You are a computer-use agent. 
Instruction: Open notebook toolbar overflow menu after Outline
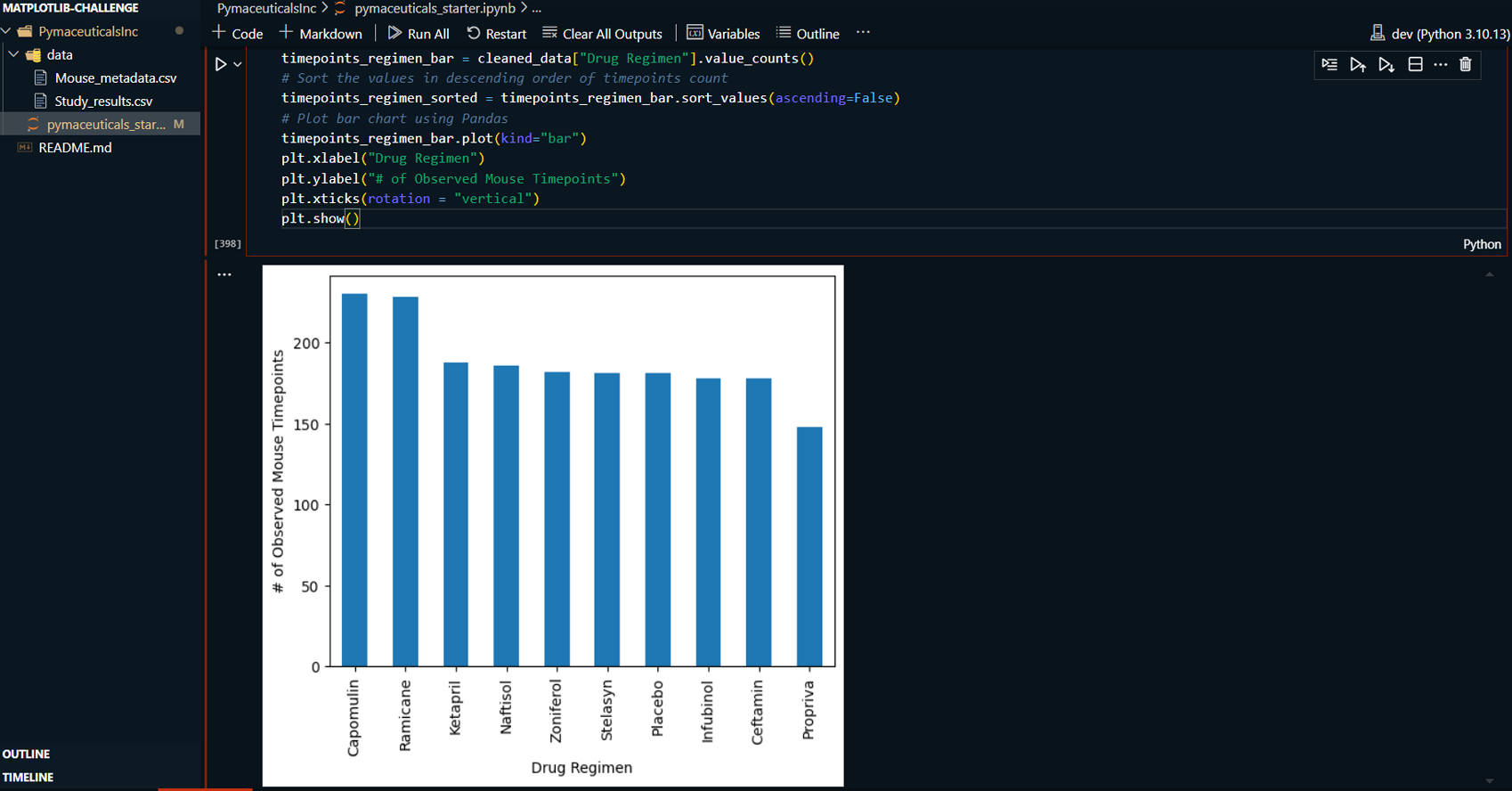point(863,33)
